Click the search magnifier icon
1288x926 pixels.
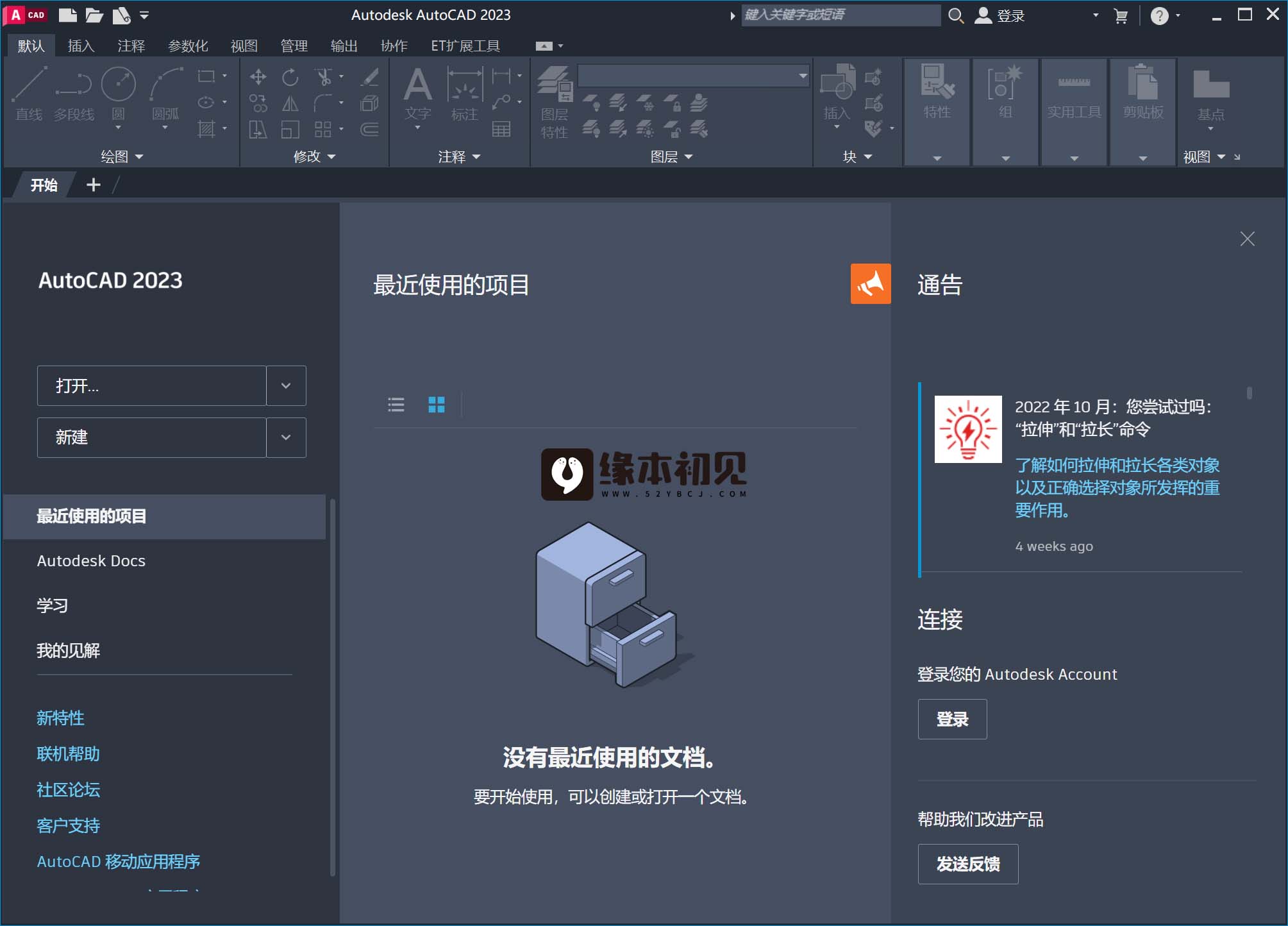point(956,15)
